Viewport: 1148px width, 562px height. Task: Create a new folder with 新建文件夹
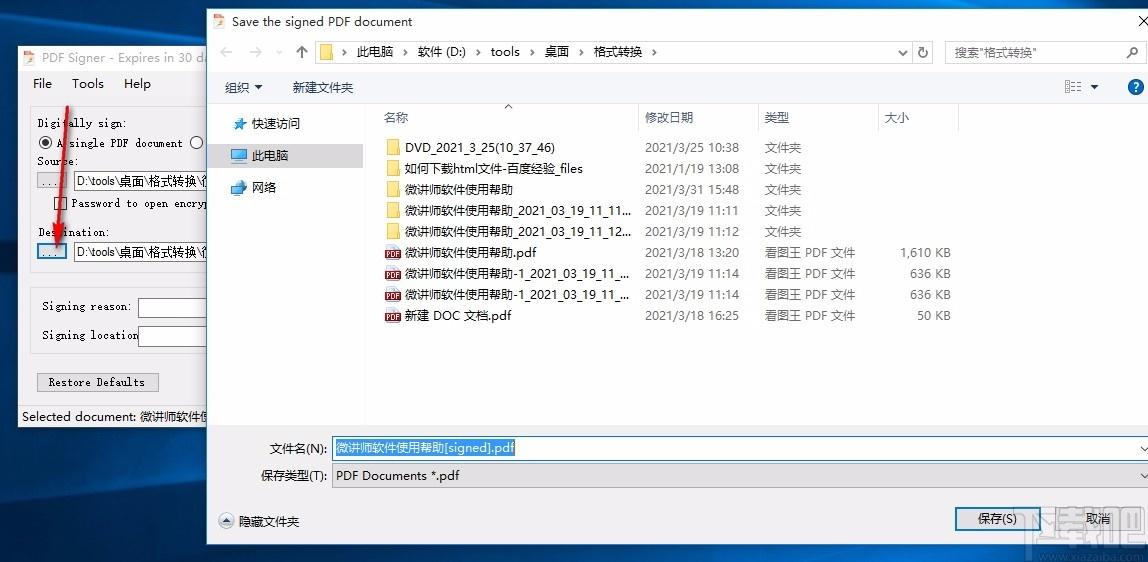323,88
